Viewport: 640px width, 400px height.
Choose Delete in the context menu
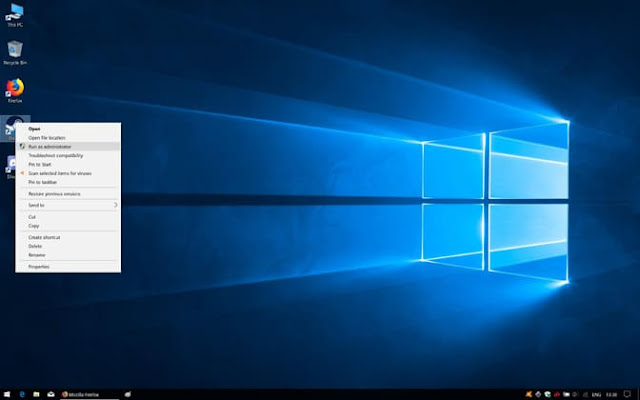tap(68, 246)
